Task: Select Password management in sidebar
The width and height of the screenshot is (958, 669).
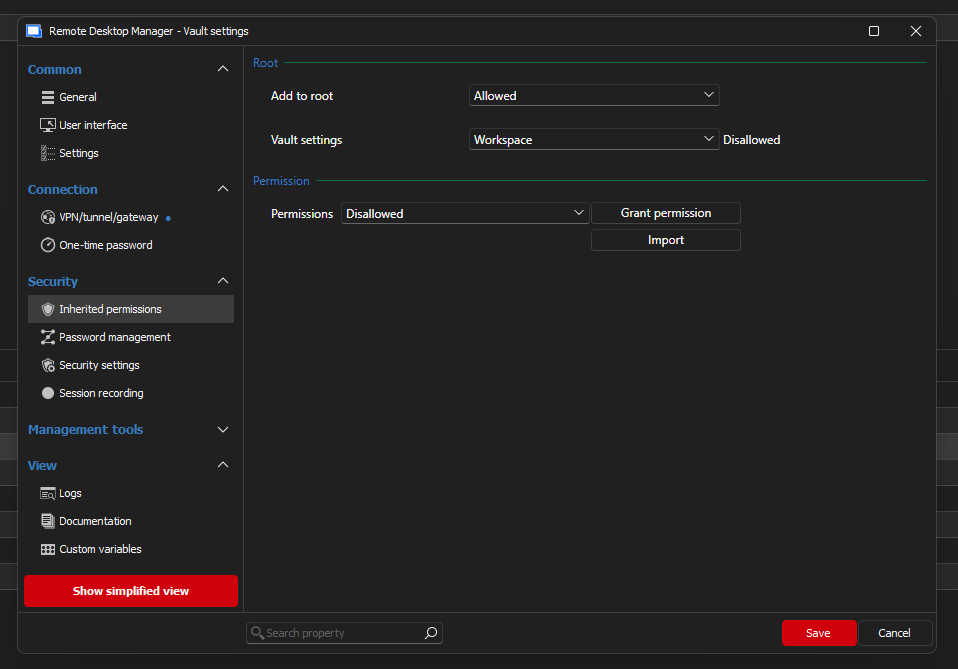Action: [131, 337]
